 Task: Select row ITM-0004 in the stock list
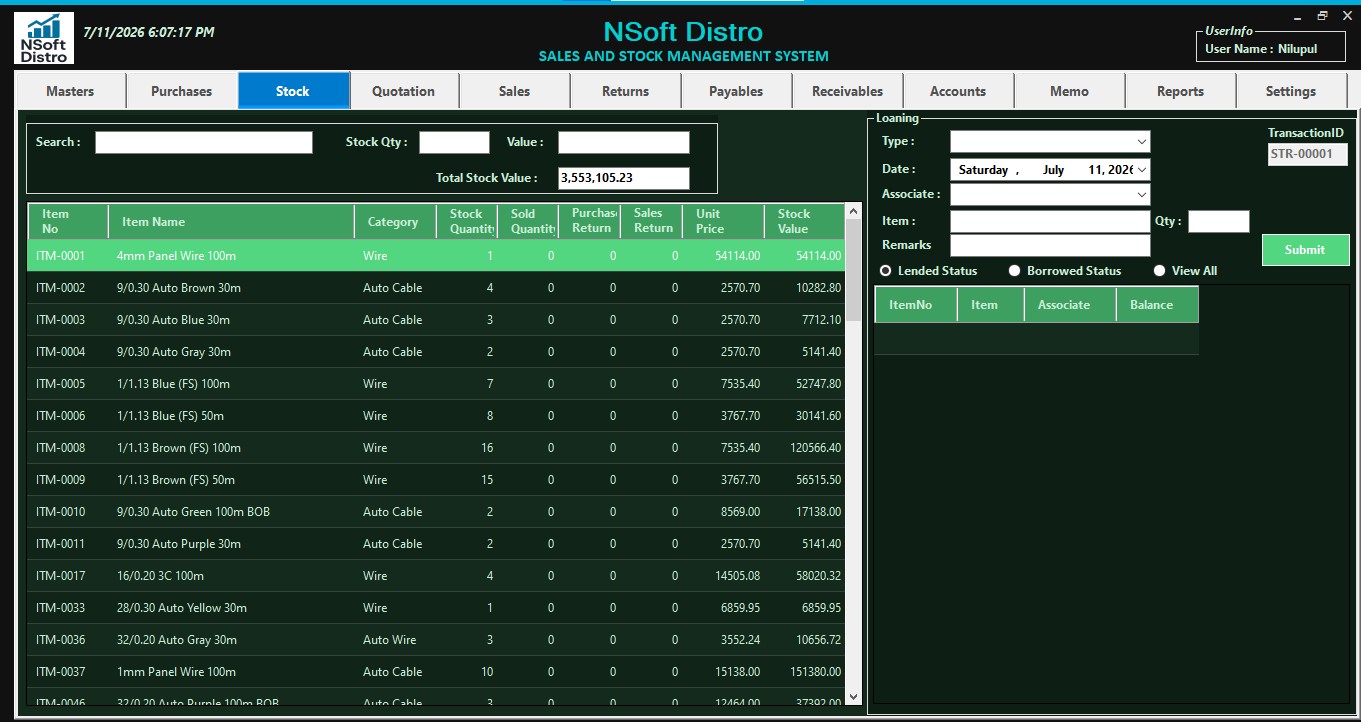click(x=436, y=352)
